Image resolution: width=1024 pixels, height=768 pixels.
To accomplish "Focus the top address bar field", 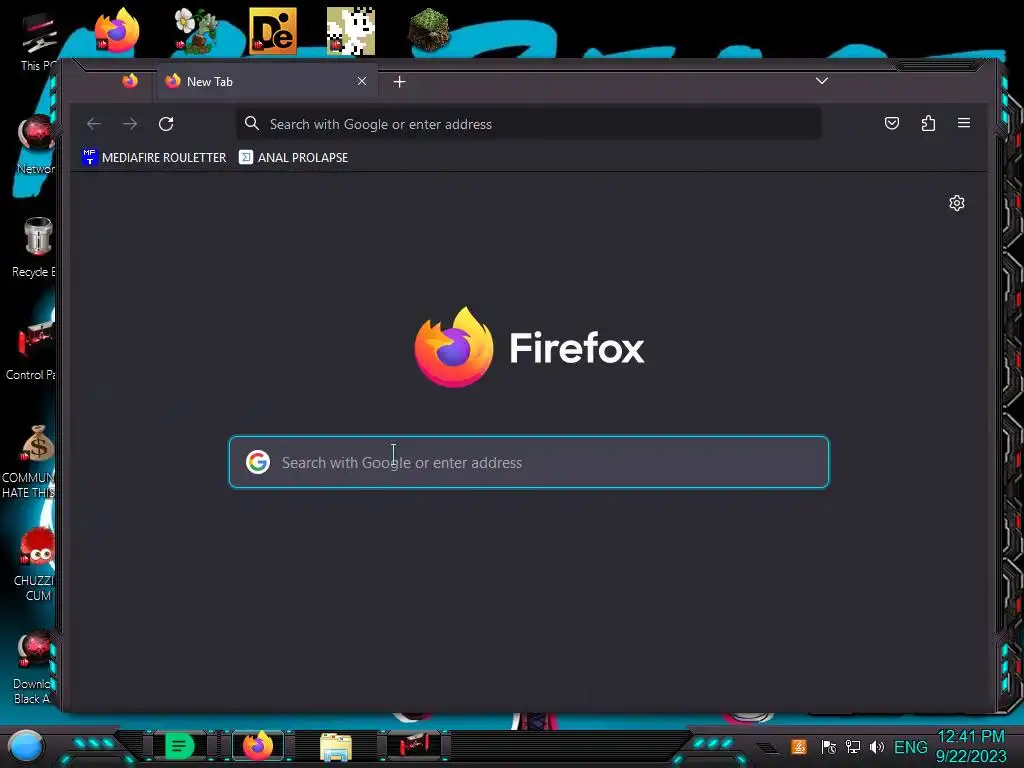I will coord(529,123).
